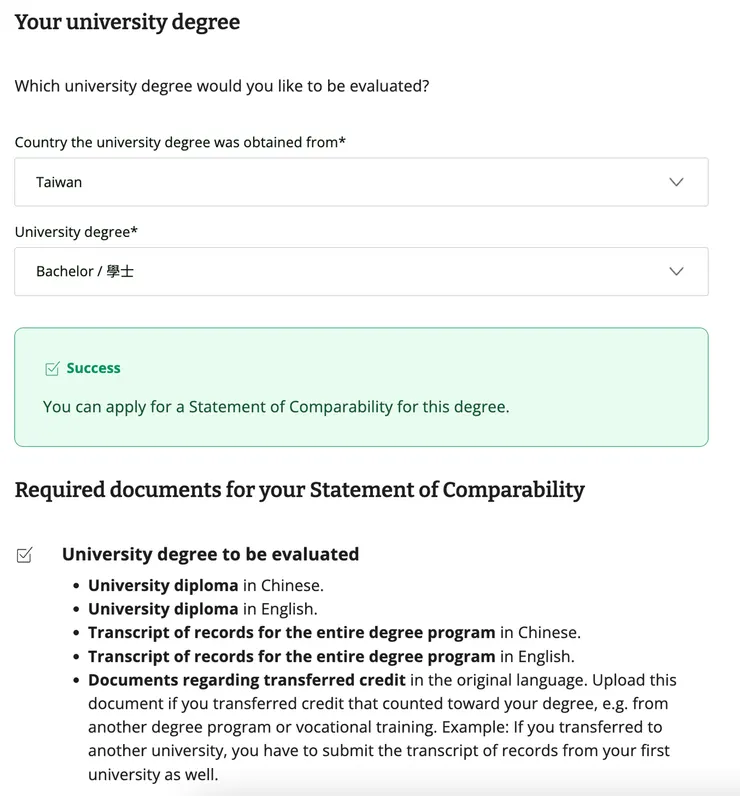The height and width of the screenshot is (796, 740).
Task: Open the dropdown showing Taiwan
Action: [360, 182]
